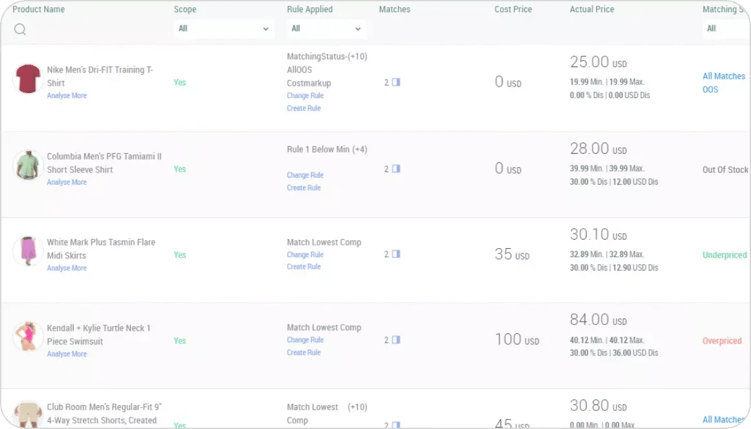
Task: Click Analyse More under Nike Dri-FIT Training T-Shirt
Action: click(67, 96)
